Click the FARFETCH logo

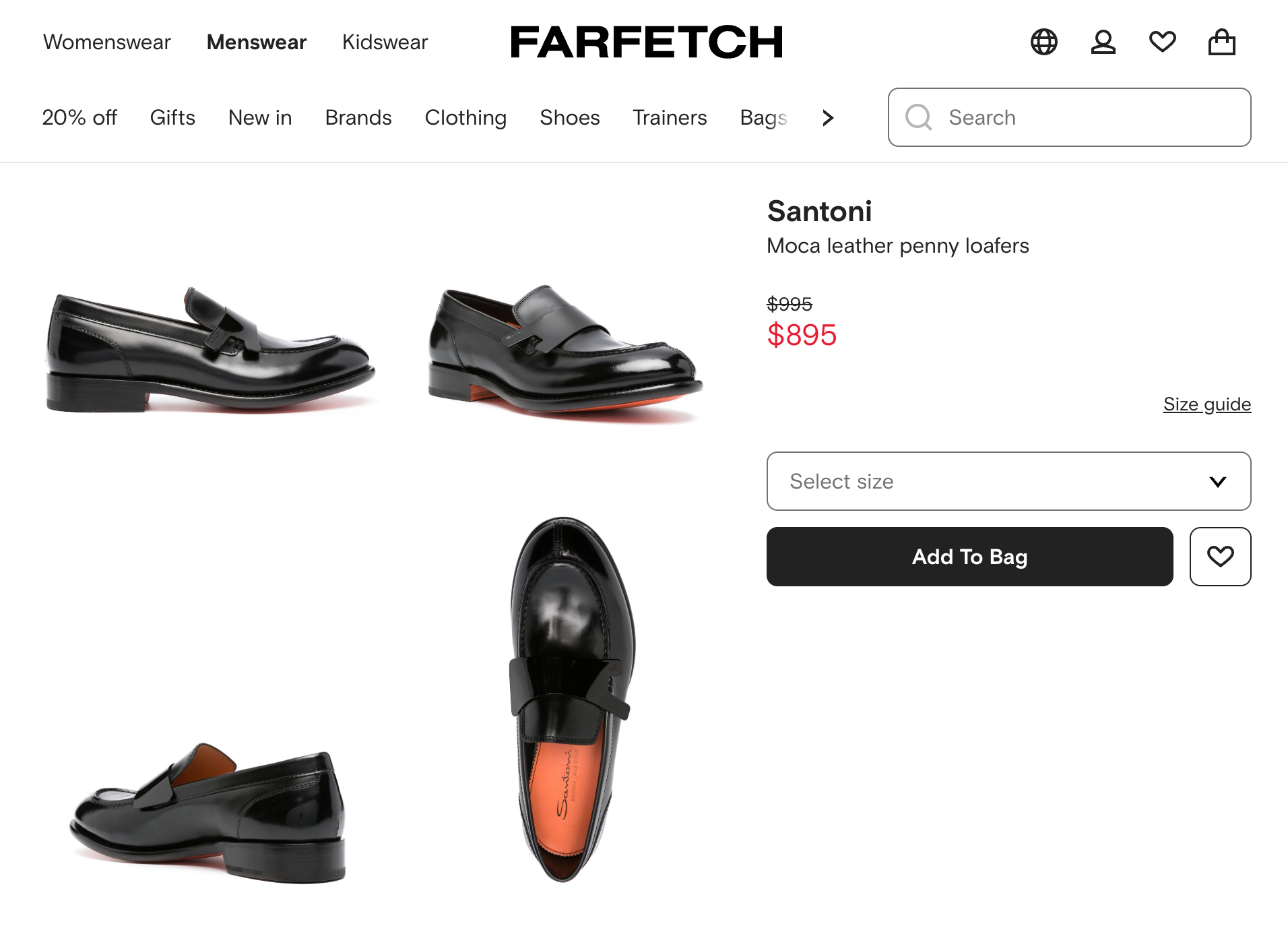pos(646,42)
